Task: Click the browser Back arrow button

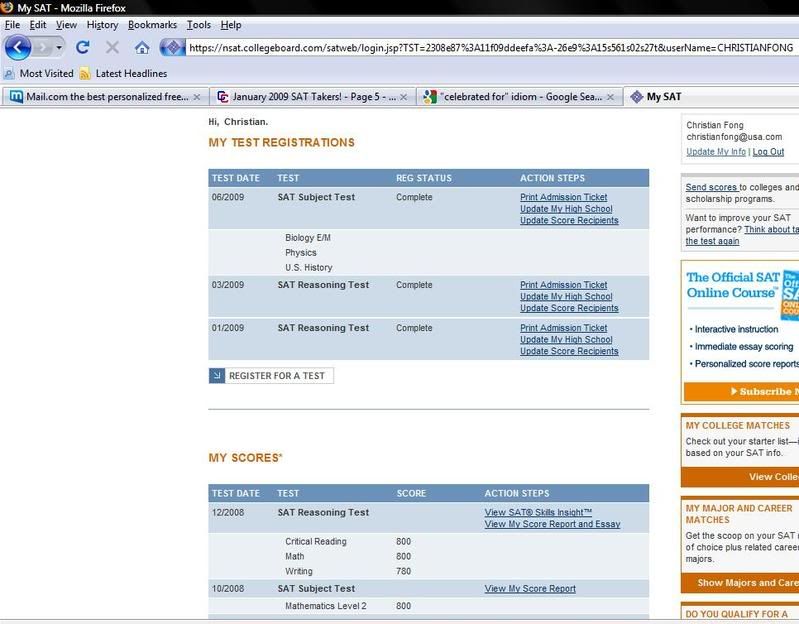Action: coord(18,47)
